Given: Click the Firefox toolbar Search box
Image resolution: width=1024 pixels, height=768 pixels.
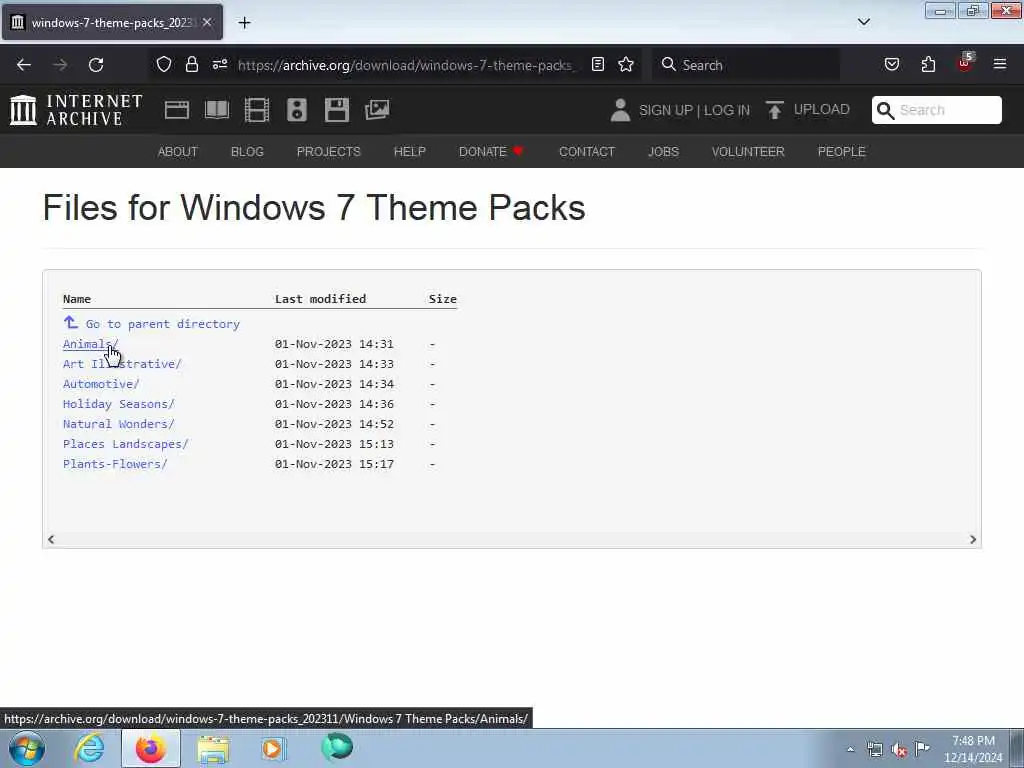Looking at the screenshot, I should (746, 65).
